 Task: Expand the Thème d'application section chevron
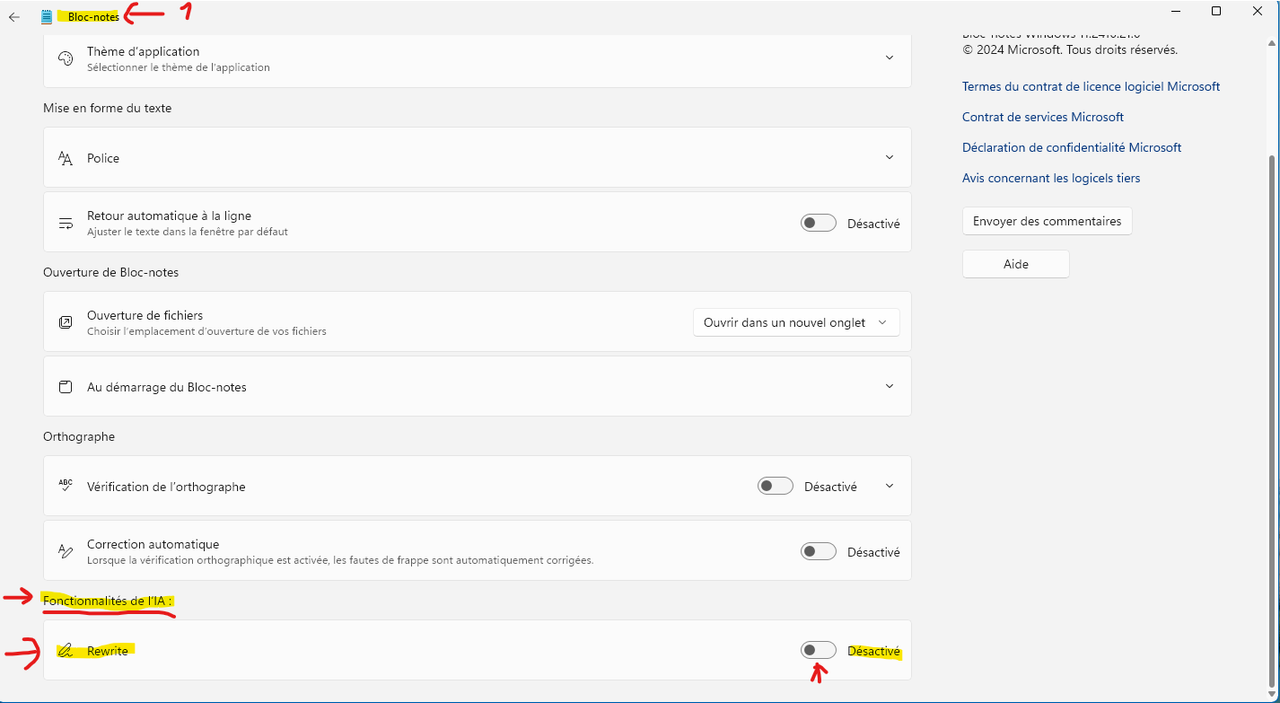tap(889, 58)
